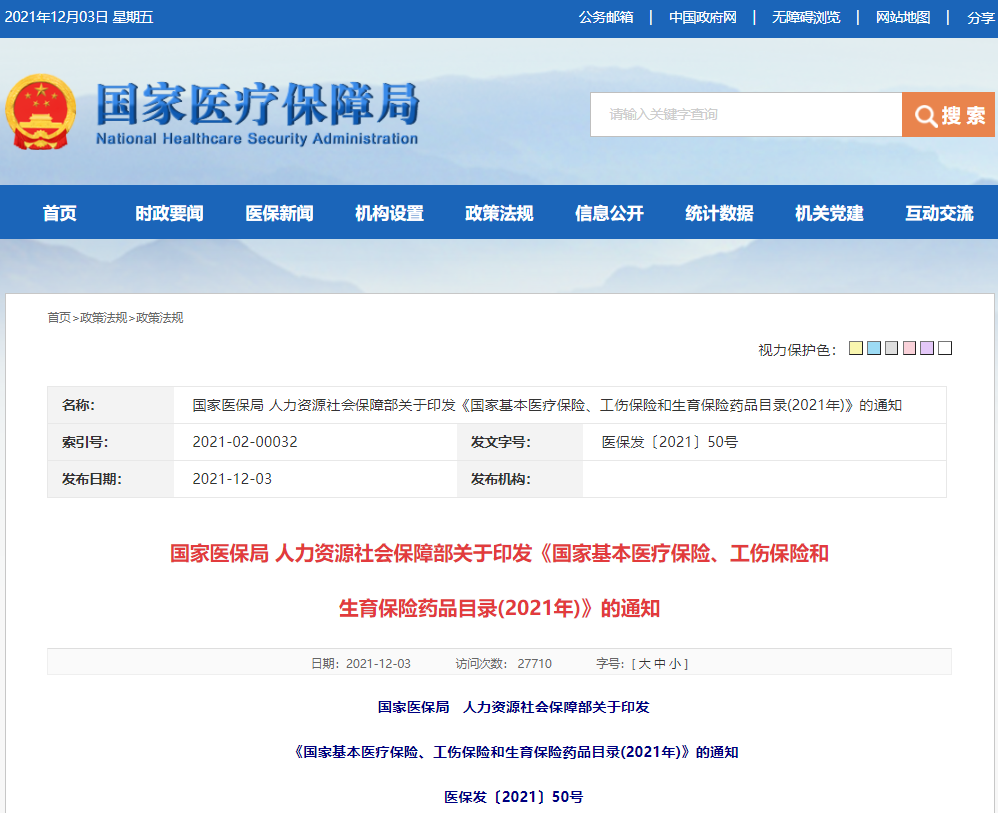This screenshot has height=813, width=998.
Task: Select white eye-protection color swatch
Action: pos(945,348)
